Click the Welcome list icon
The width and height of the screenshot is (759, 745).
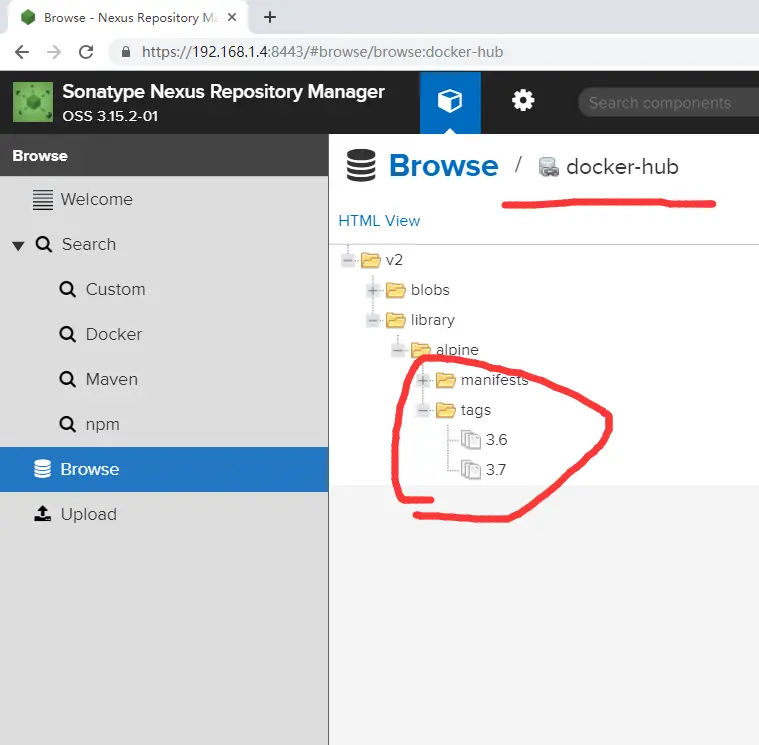click(43, 199)
